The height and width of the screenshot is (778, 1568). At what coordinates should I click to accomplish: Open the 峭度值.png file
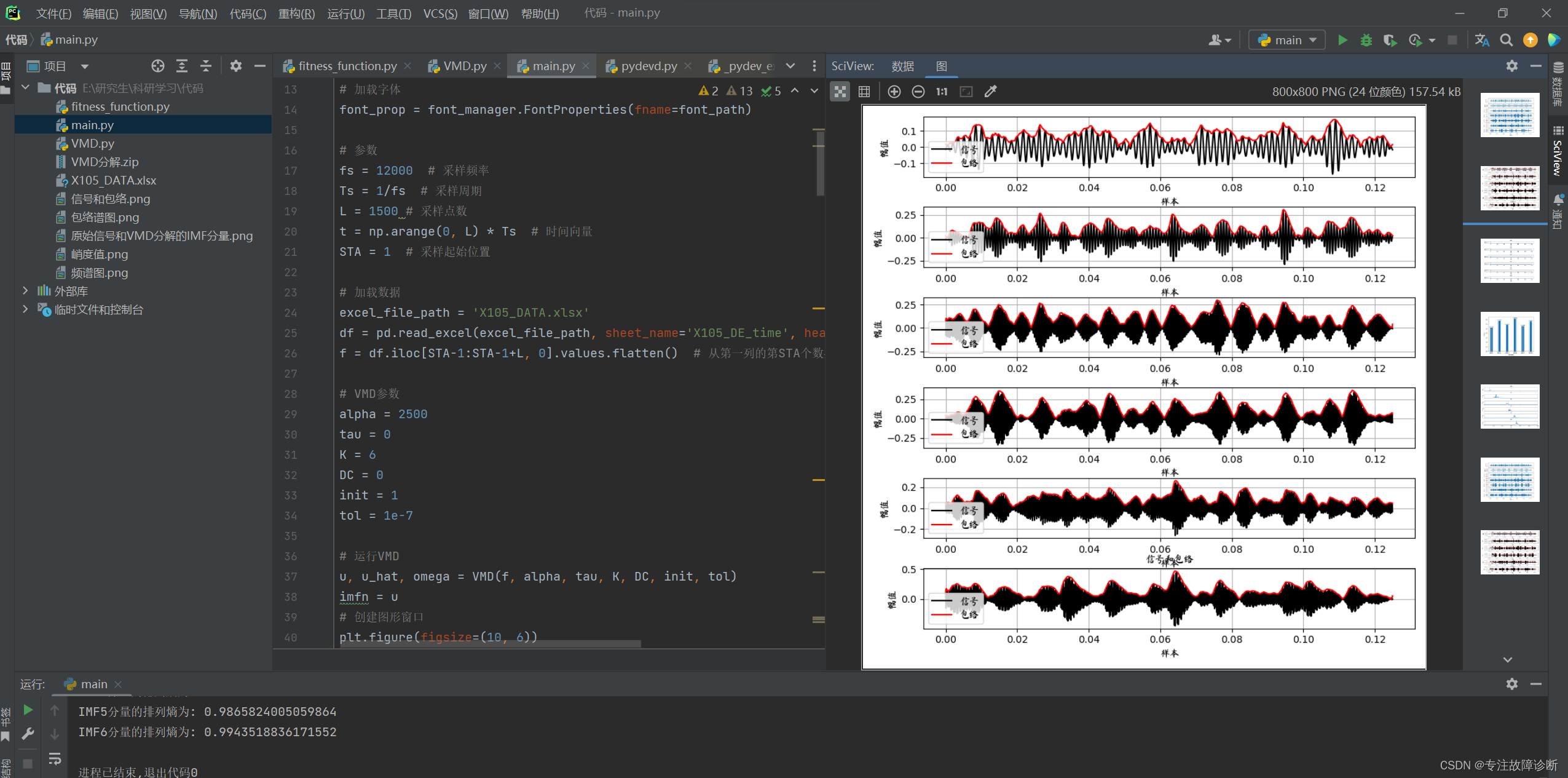(99, 254)
